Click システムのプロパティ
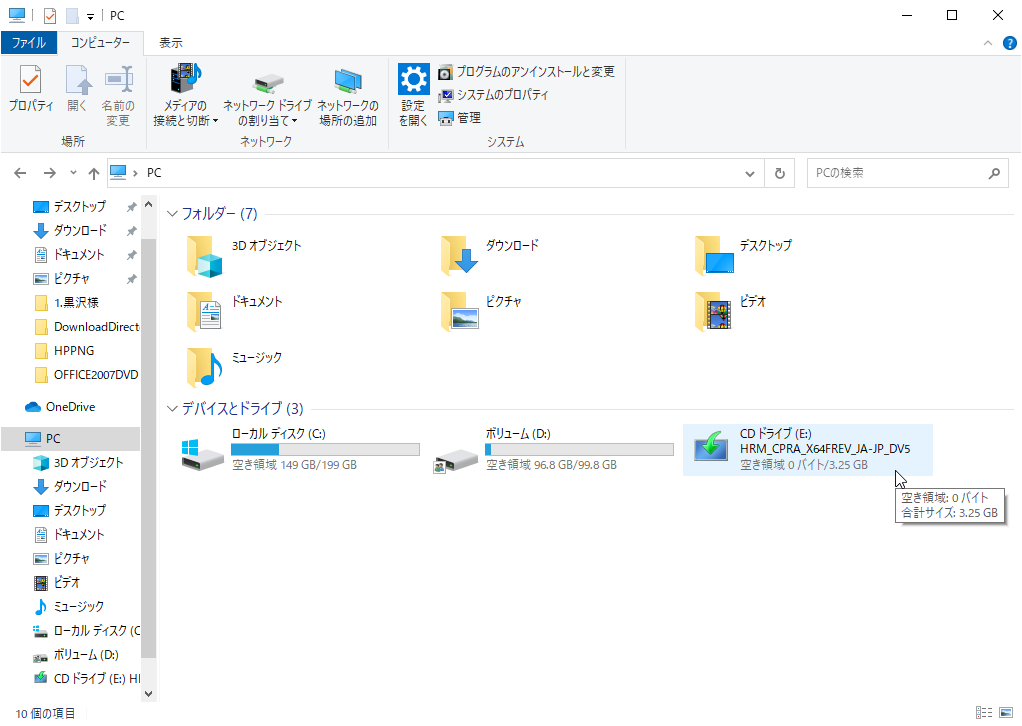Screen dimensions: 1022x726 [x=493, y=95]
